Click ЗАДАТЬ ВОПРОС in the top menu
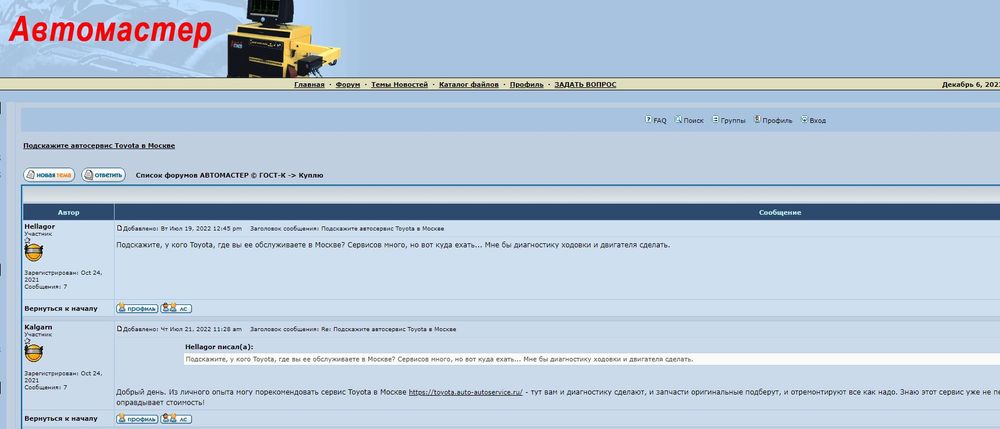The height and width of the screenshot is (429, 1000). pos(585,84)
